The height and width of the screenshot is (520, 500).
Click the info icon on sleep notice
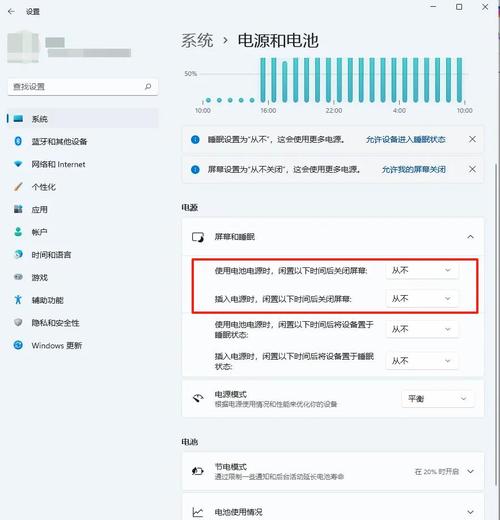(195, 139)
